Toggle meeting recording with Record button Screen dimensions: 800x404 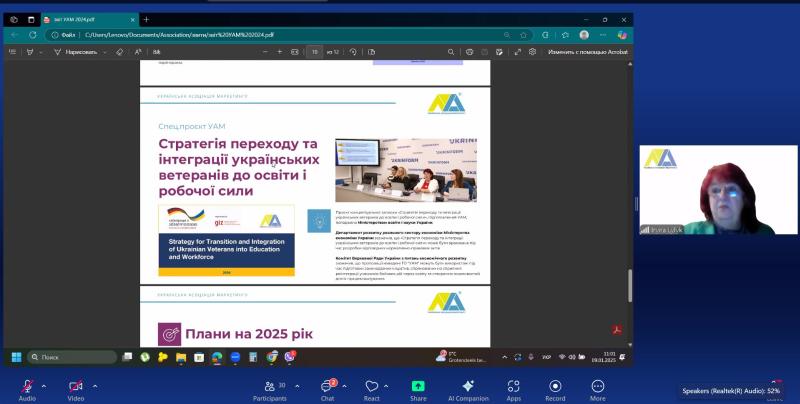pyautogui.click(x=554, y=386)
